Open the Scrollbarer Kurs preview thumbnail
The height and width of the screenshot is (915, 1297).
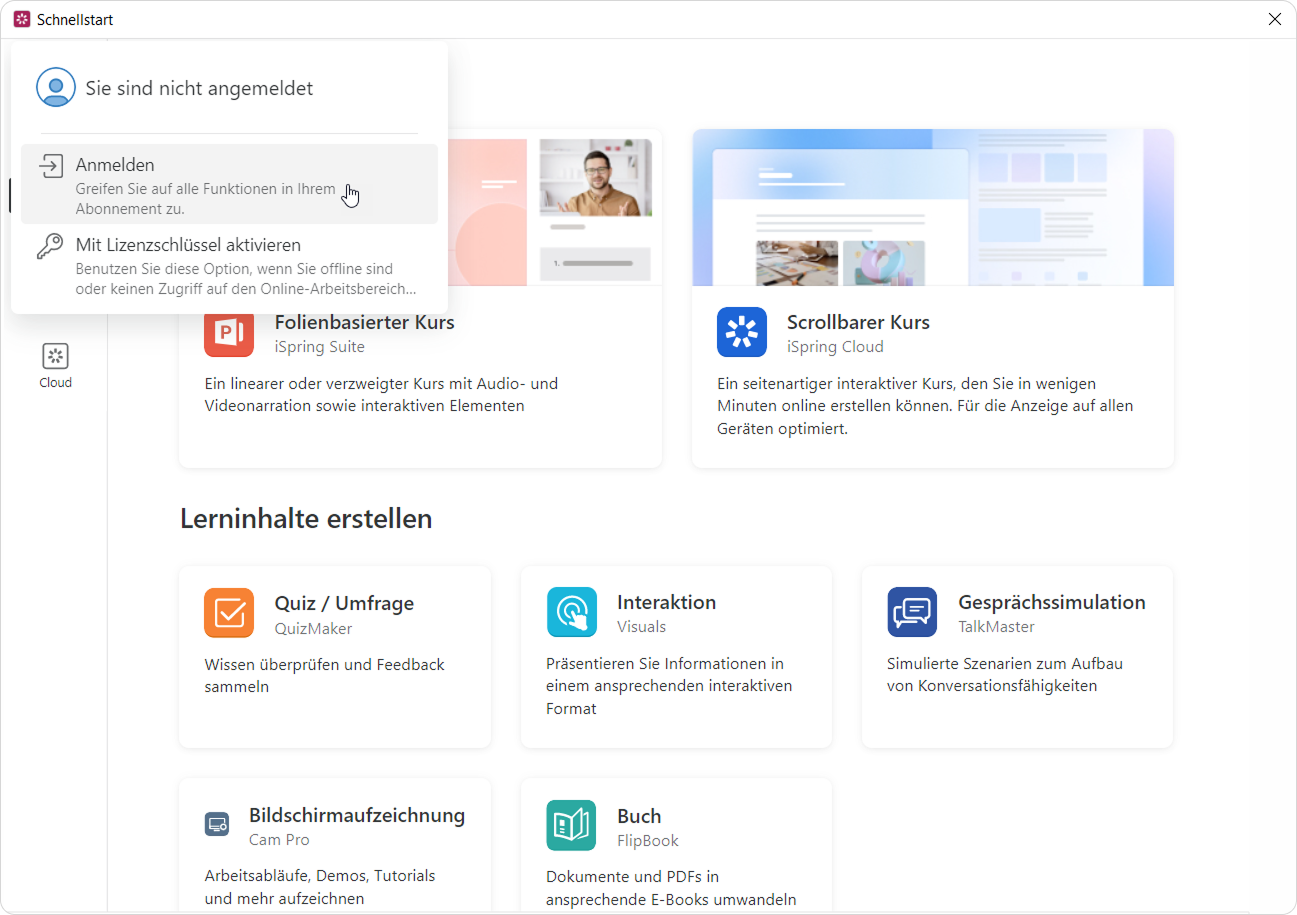[x=933, y=207]
